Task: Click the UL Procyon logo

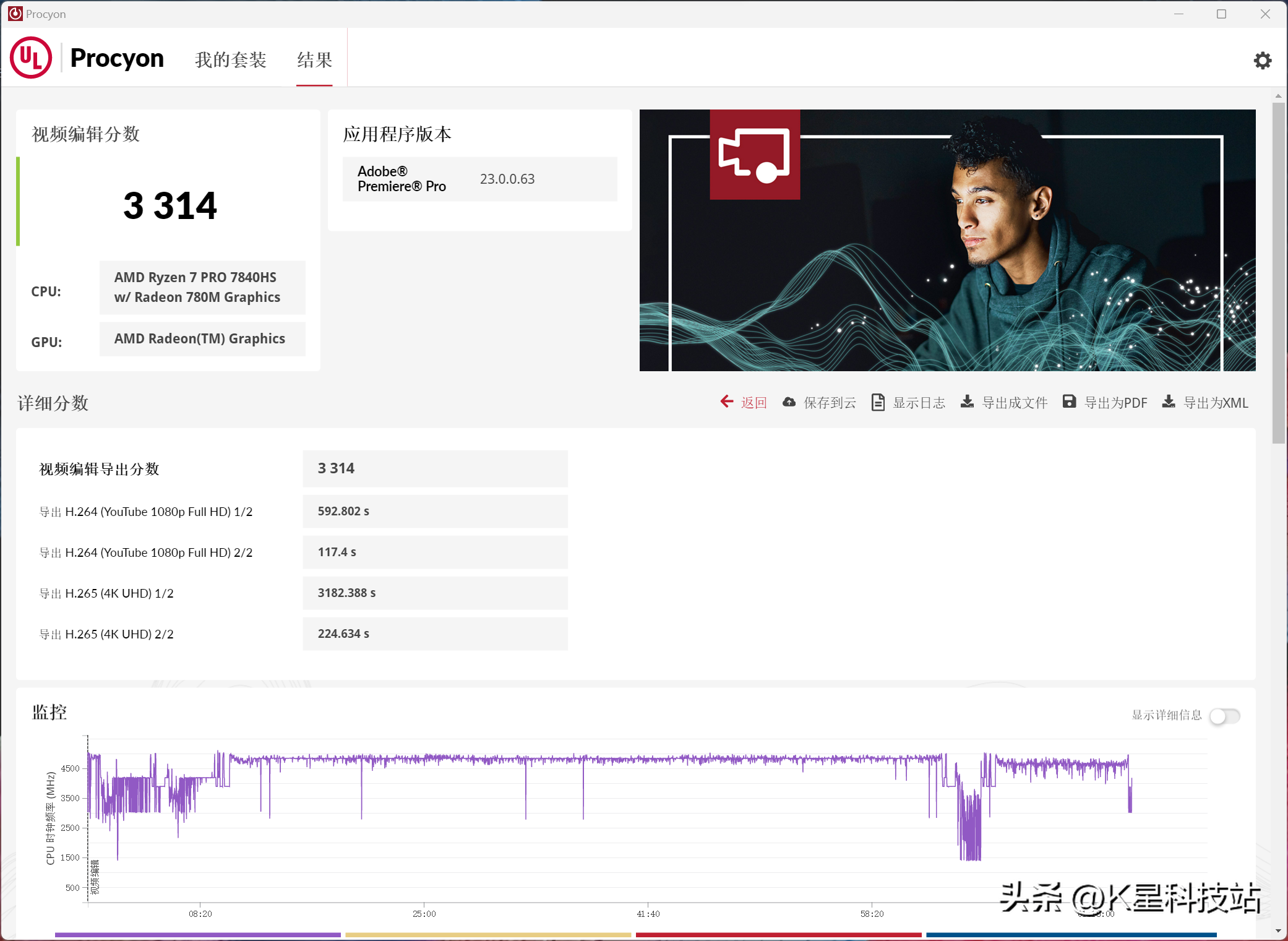Action: [x=31, y=58]
